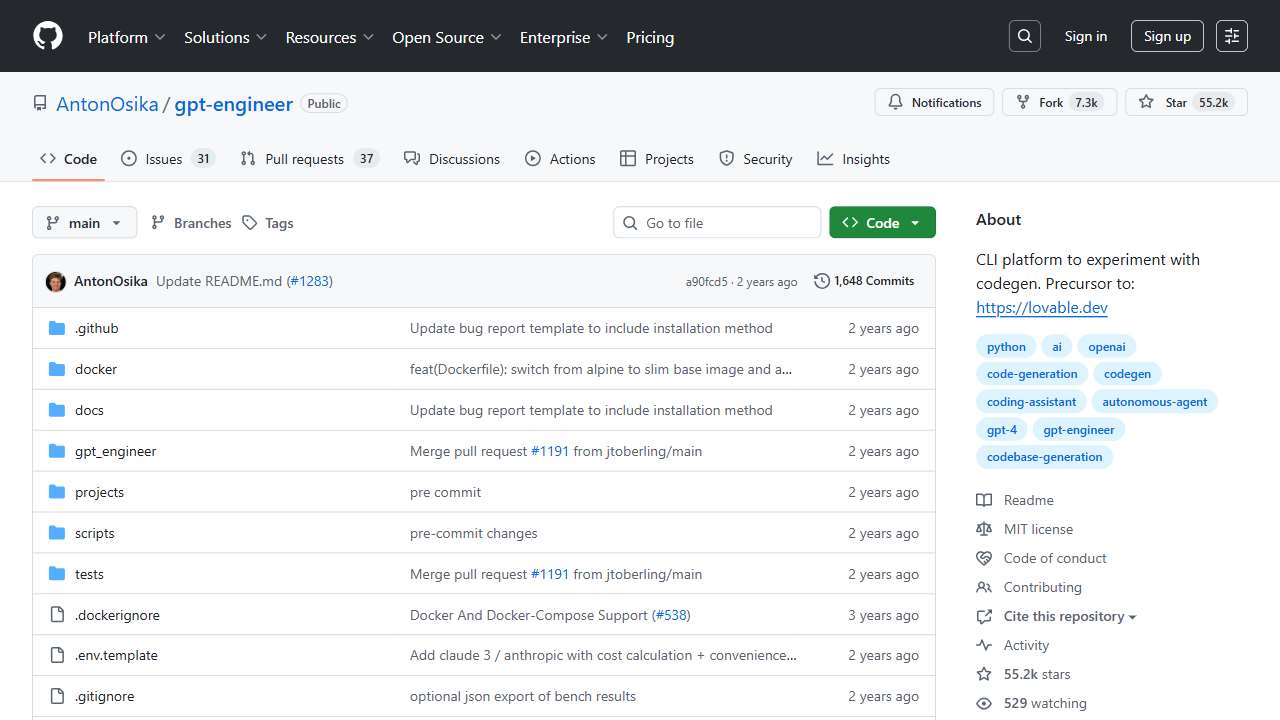Click the GitHub logo icon

48,36
